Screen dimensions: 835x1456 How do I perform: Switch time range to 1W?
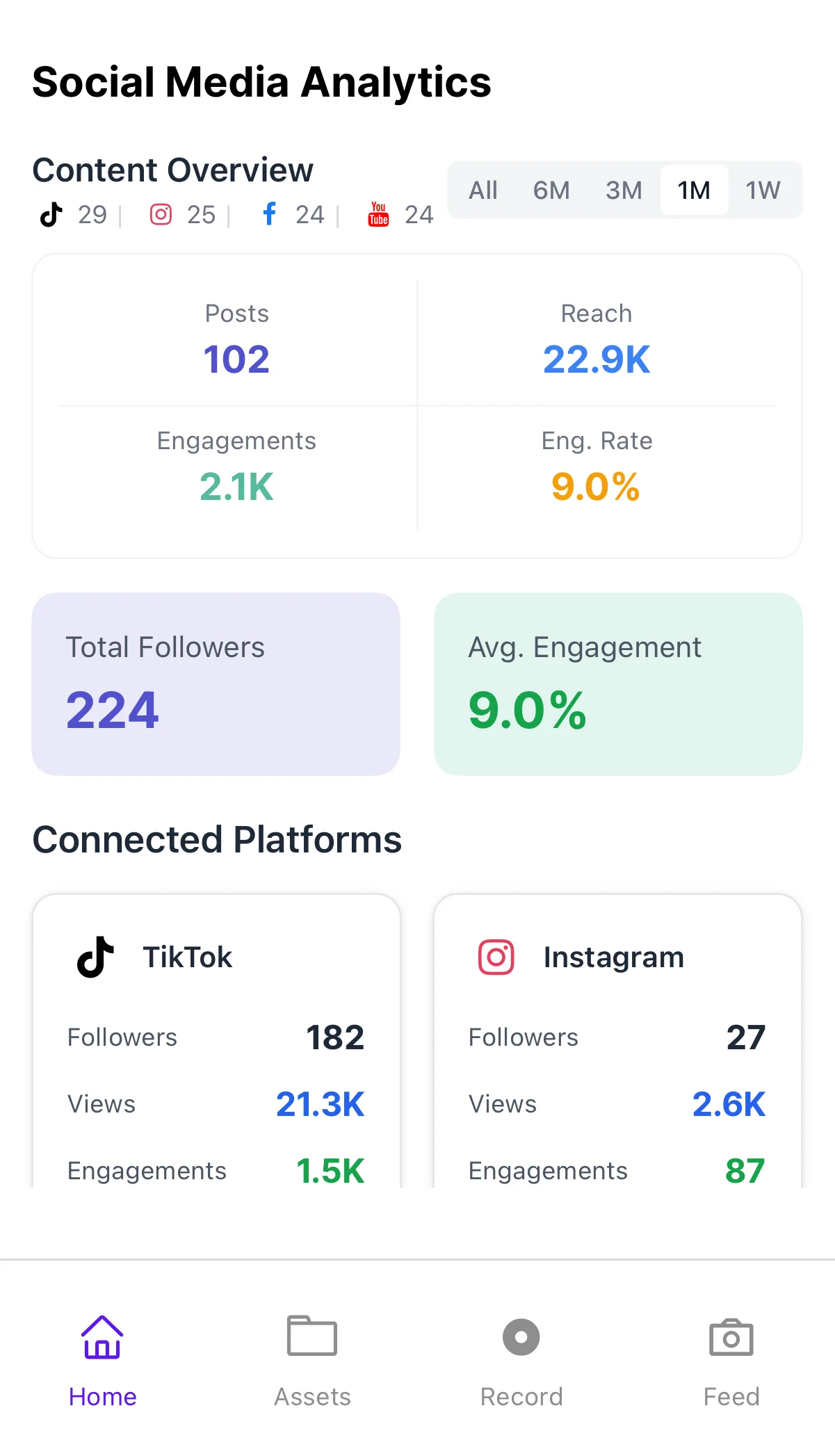(763, 191)
